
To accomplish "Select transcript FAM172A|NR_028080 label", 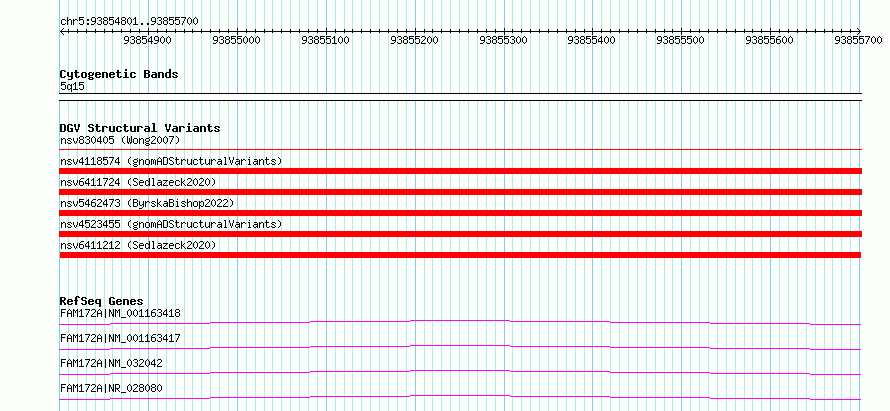I will pyautogui.click(x=111, y=388).
